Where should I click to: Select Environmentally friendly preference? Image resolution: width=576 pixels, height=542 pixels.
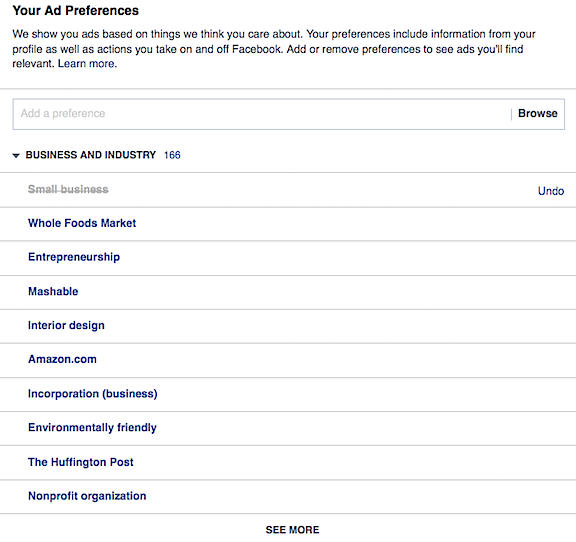coord(92,427)
